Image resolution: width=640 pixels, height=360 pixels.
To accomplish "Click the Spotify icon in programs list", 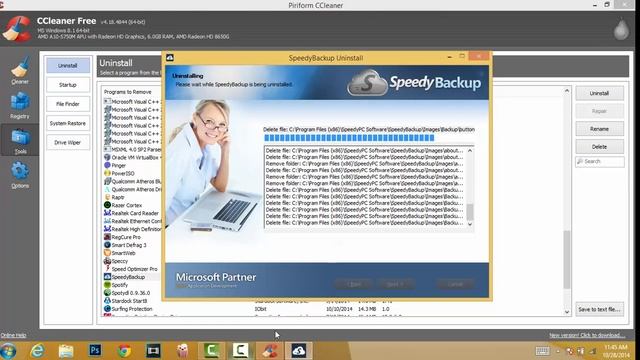I will [x=107, y=285].
